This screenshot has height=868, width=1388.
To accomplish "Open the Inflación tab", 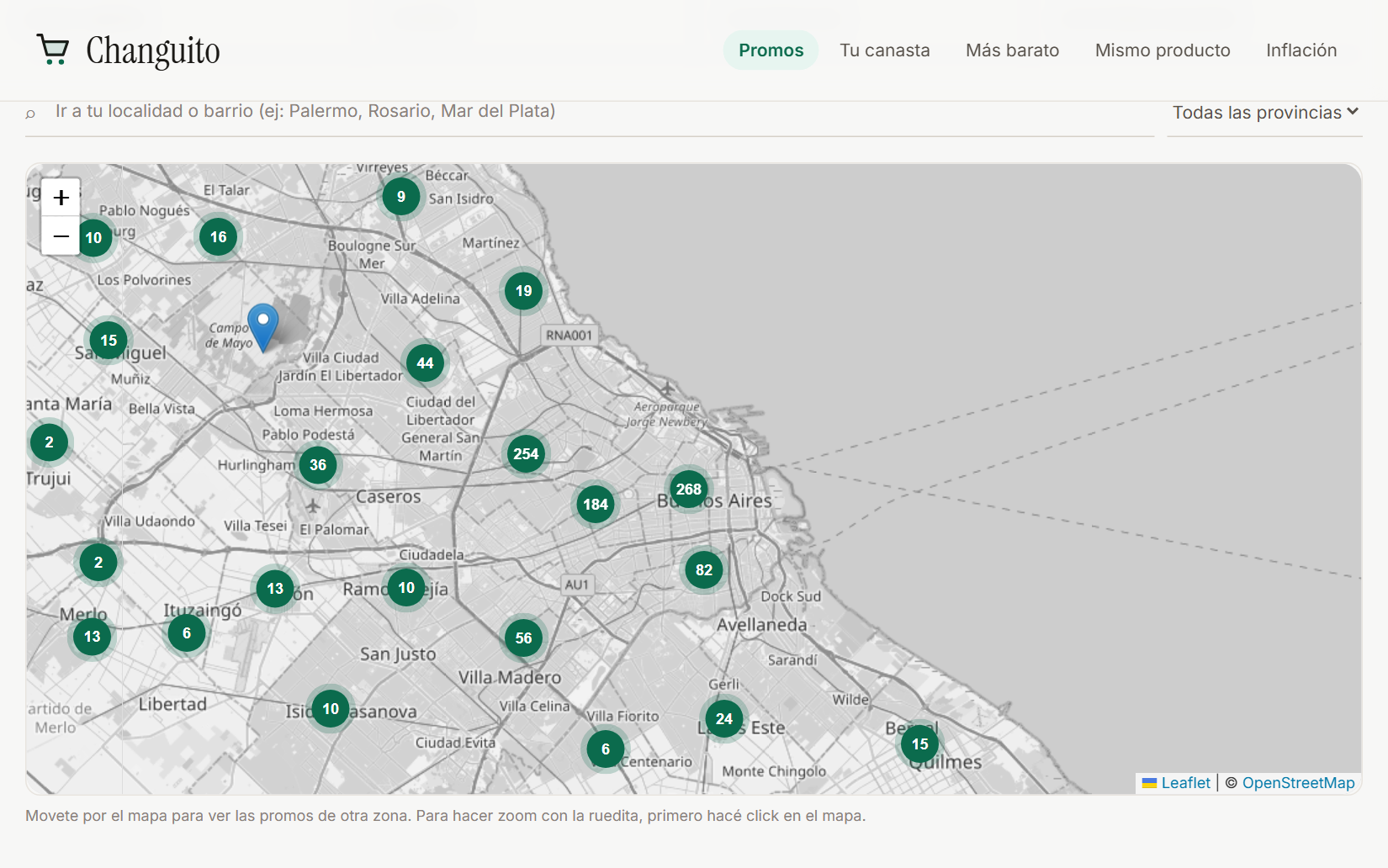I will tap(1301, 50).
